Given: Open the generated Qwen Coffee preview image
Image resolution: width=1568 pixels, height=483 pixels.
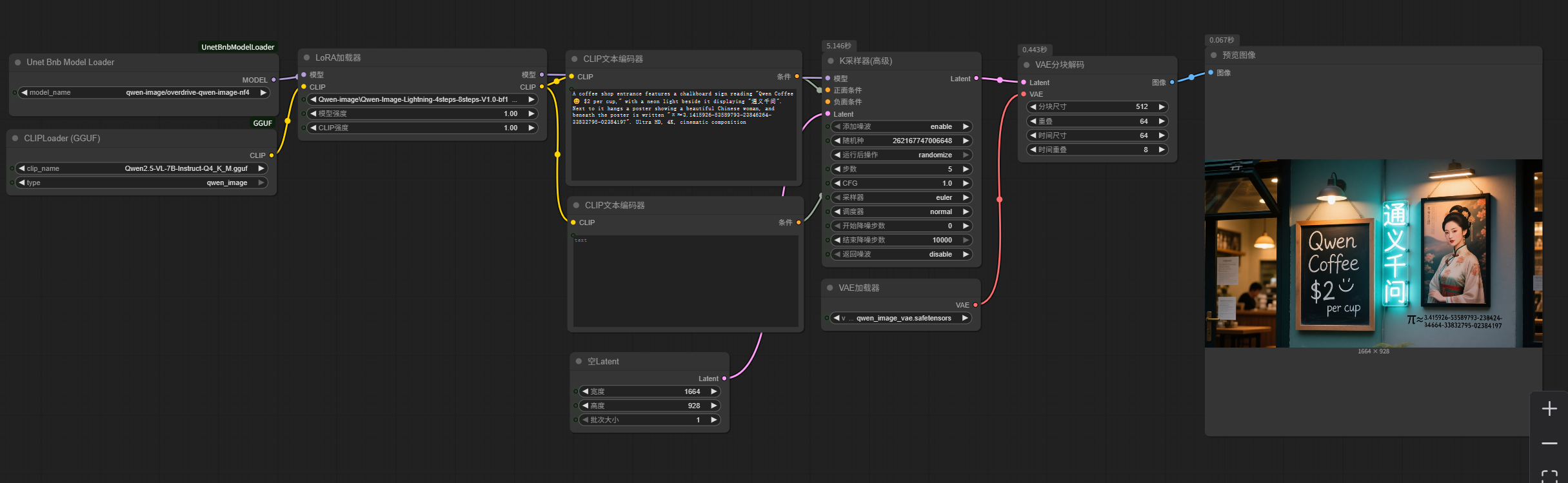Looking at the screenshot, I should pyautogui.click(x=1373, y=253).
